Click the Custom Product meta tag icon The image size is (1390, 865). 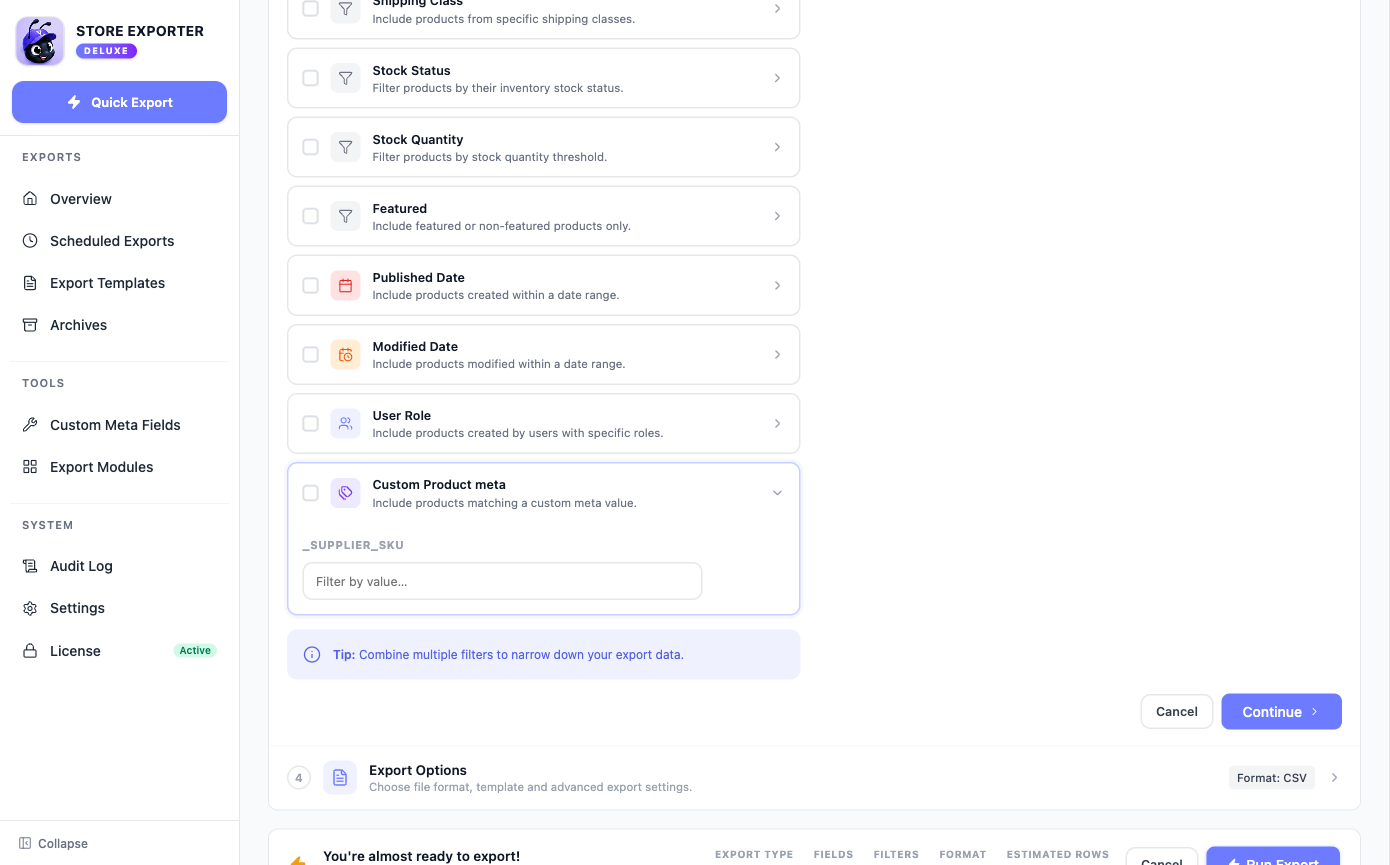345,492
